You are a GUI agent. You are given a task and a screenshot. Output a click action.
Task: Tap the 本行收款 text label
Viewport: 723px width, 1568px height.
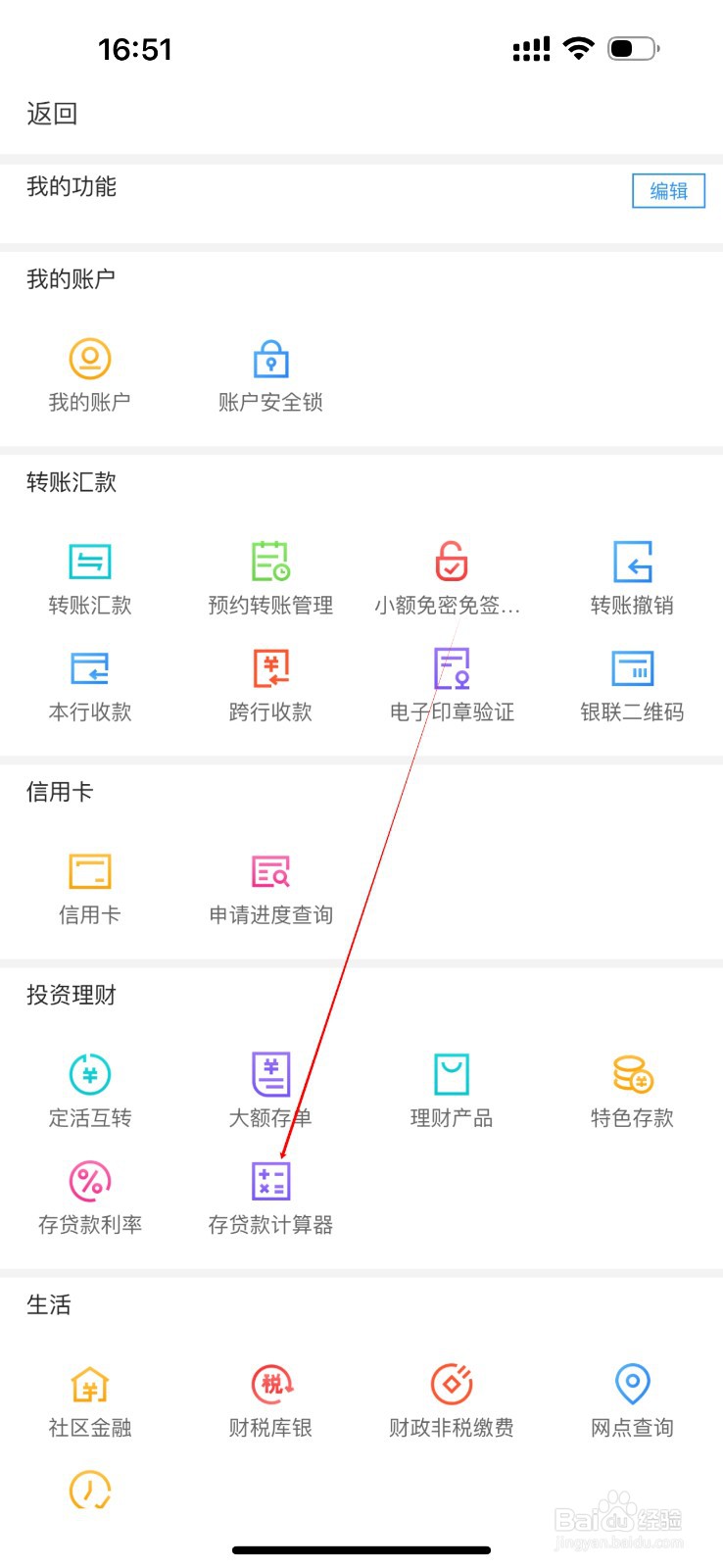90,711
